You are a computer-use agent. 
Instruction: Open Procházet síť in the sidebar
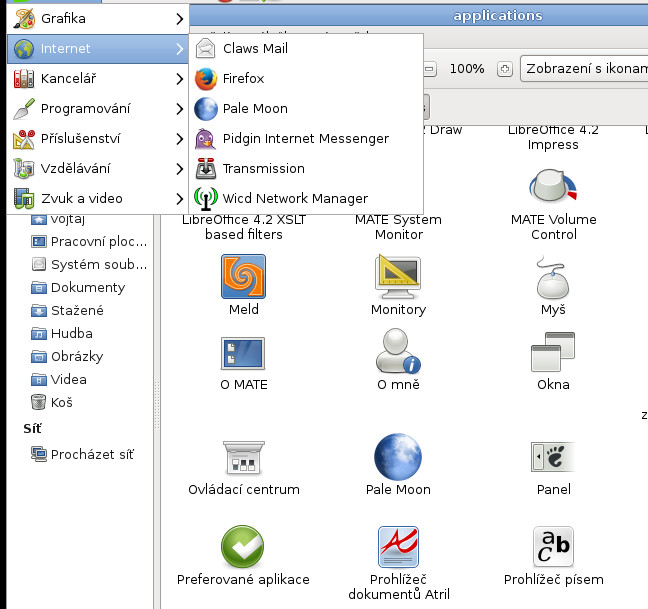(x=82, y=454)
